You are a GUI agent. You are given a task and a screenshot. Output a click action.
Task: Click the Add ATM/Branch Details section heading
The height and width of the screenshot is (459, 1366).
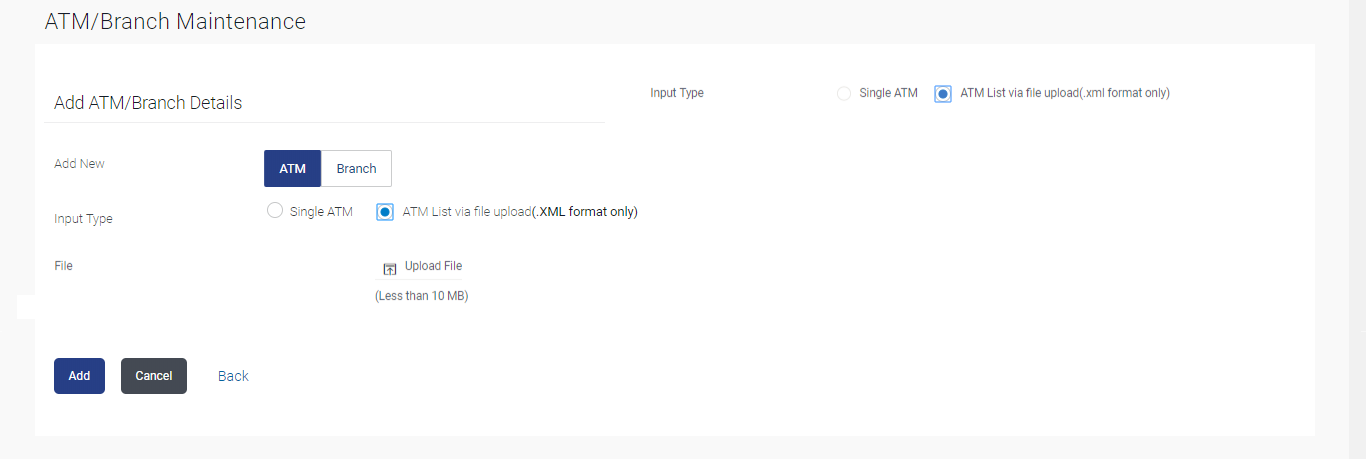tap(148, 102)
